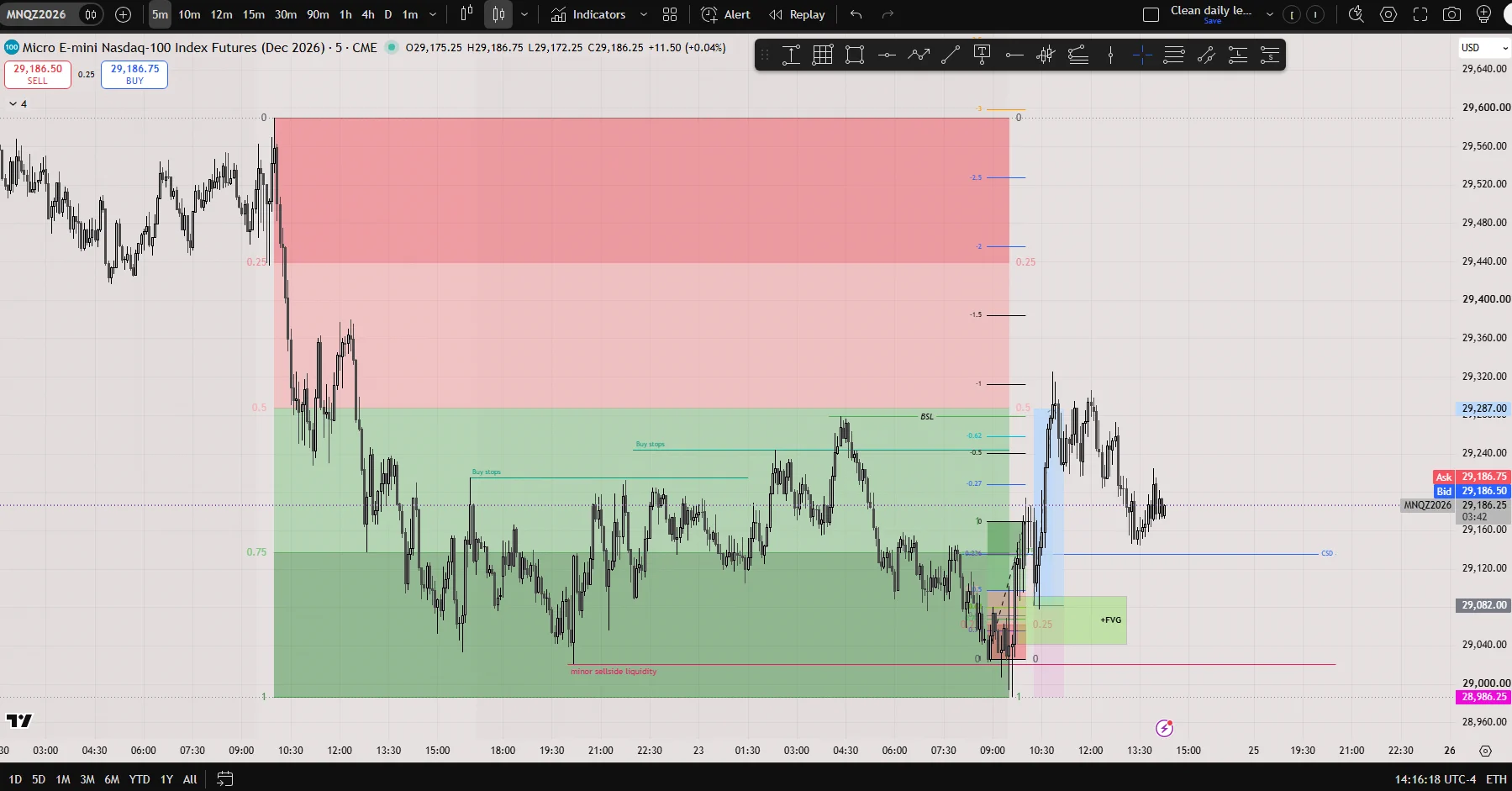Click the go to date calendar icon
1512x791 pixels.
pyautogui.click(x=224, y=779)
